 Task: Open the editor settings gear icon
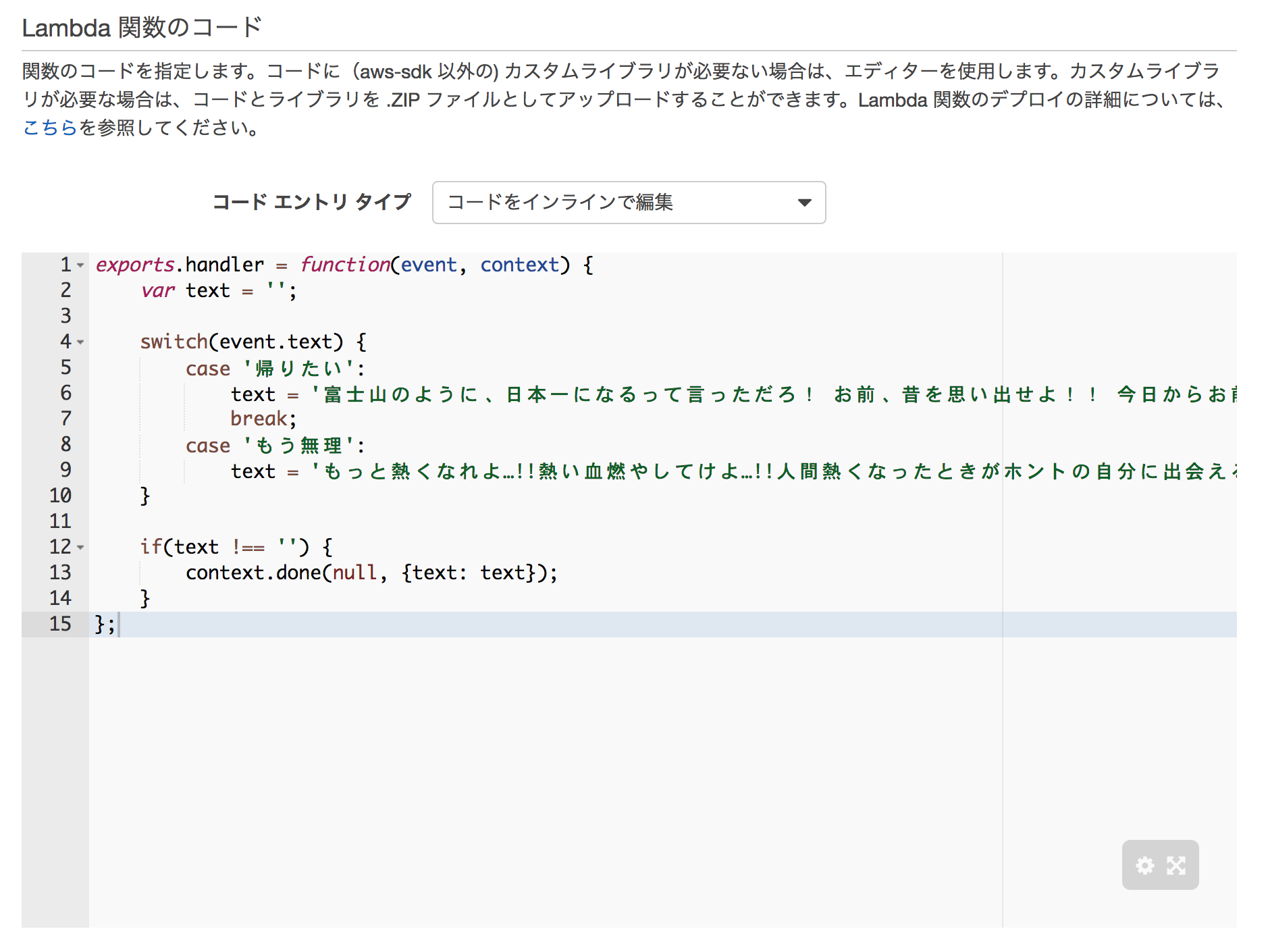tap(1145, 866)
